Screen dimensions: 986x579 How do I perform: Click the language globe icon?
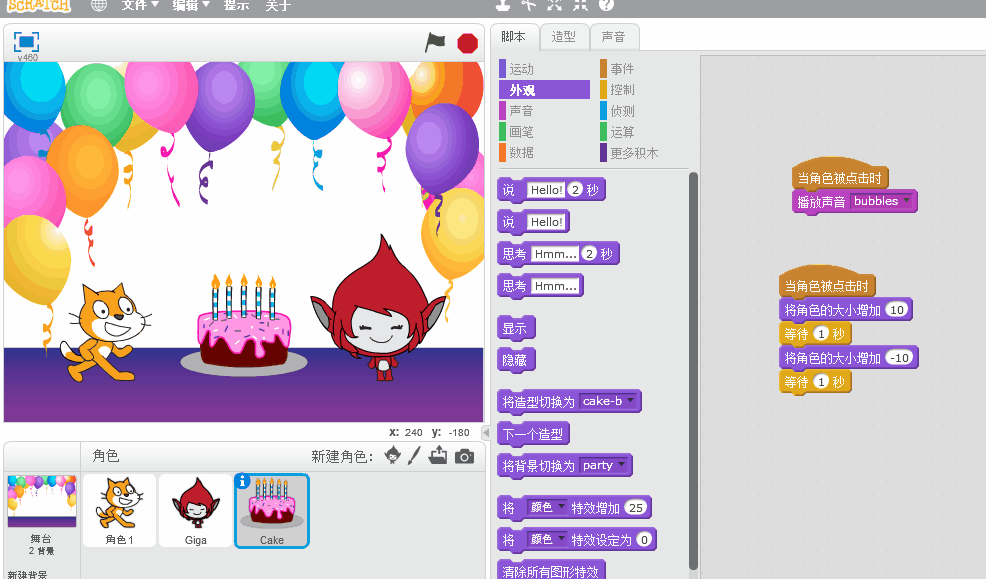click(x=99, y=5)
